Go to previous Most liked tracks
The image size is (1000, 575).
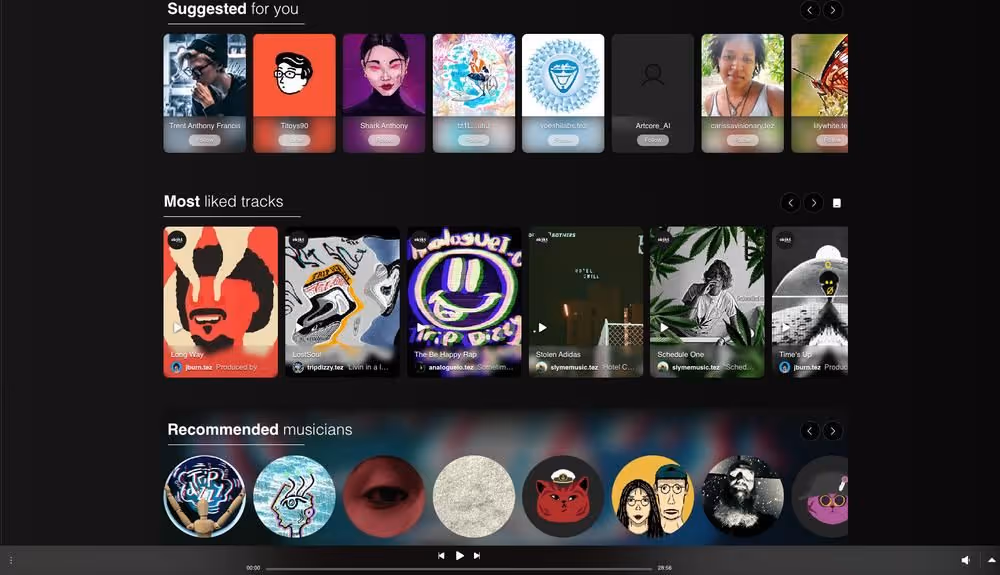click(x=790, y=203)
